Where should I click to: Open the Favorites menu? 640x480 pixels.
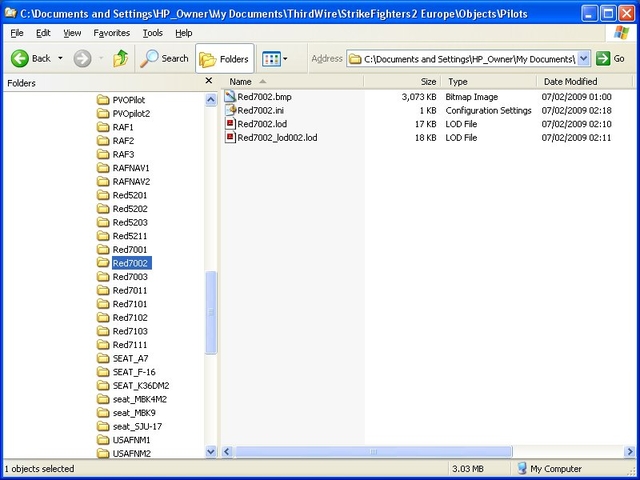[111, 33]
